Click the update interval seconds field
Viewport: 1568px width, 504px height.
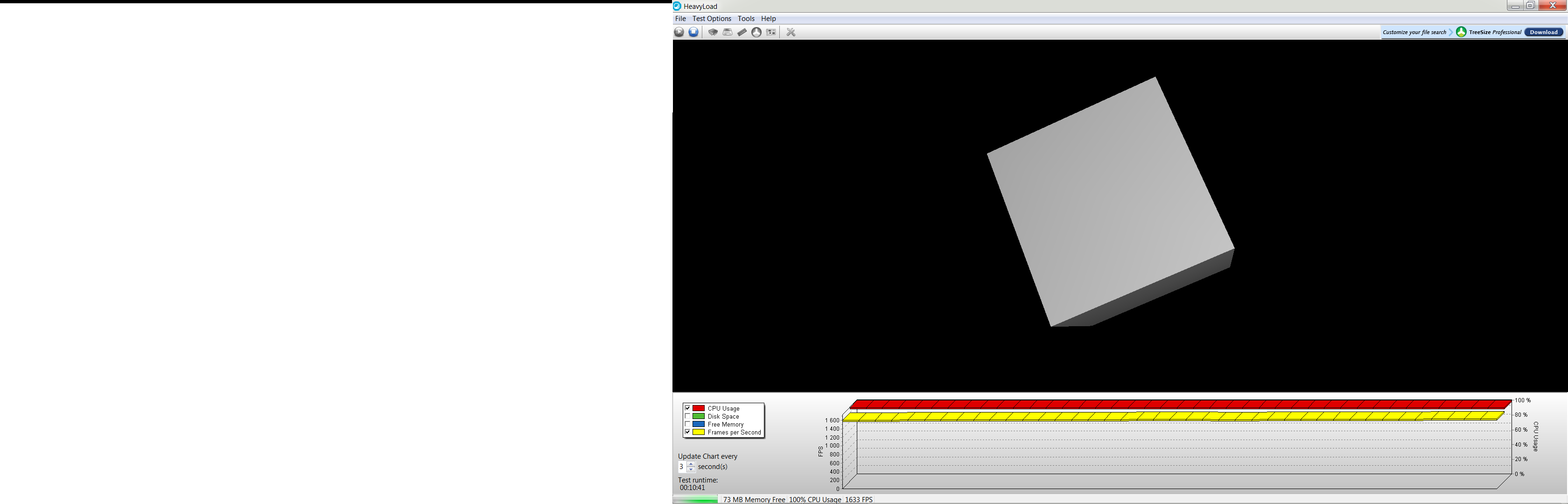(x=682, y=467)
